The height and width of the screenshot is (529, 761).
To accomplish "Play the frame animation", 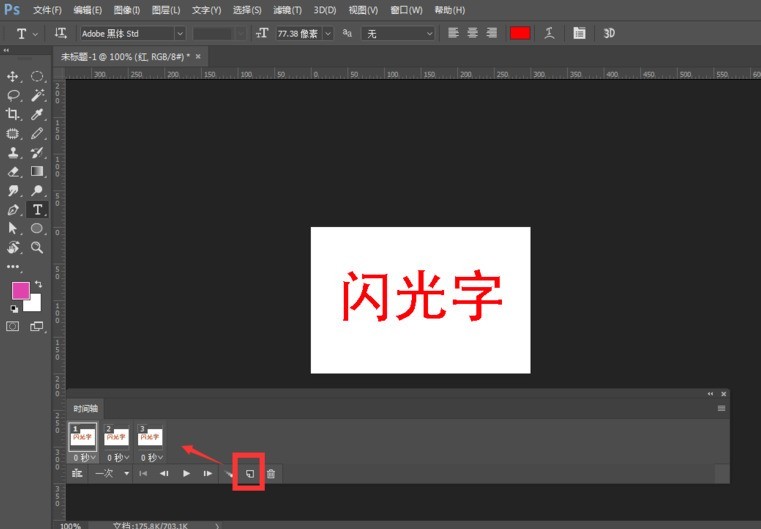I will point(186,474).
